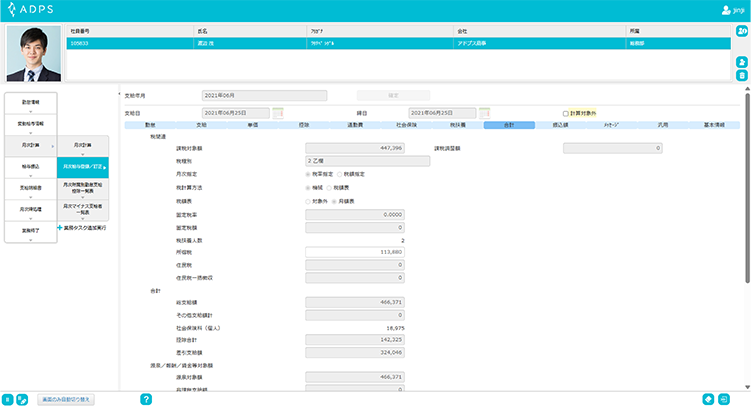Click the employee search icon beside the table
This screenshot has width=751, height=412.
(741, 36)
